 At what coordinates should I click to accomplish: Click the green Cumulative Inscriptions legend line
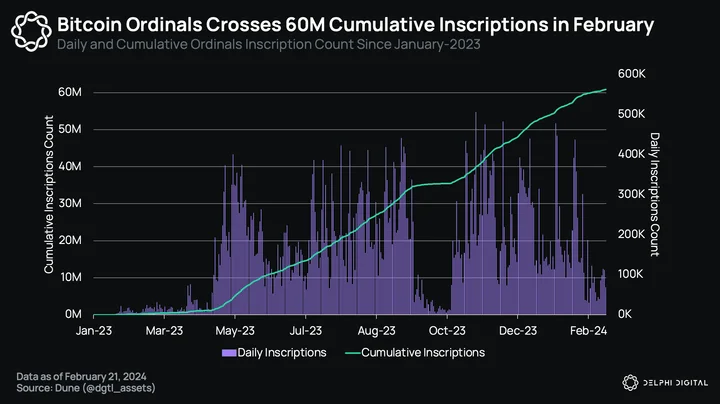click(352, 353)
